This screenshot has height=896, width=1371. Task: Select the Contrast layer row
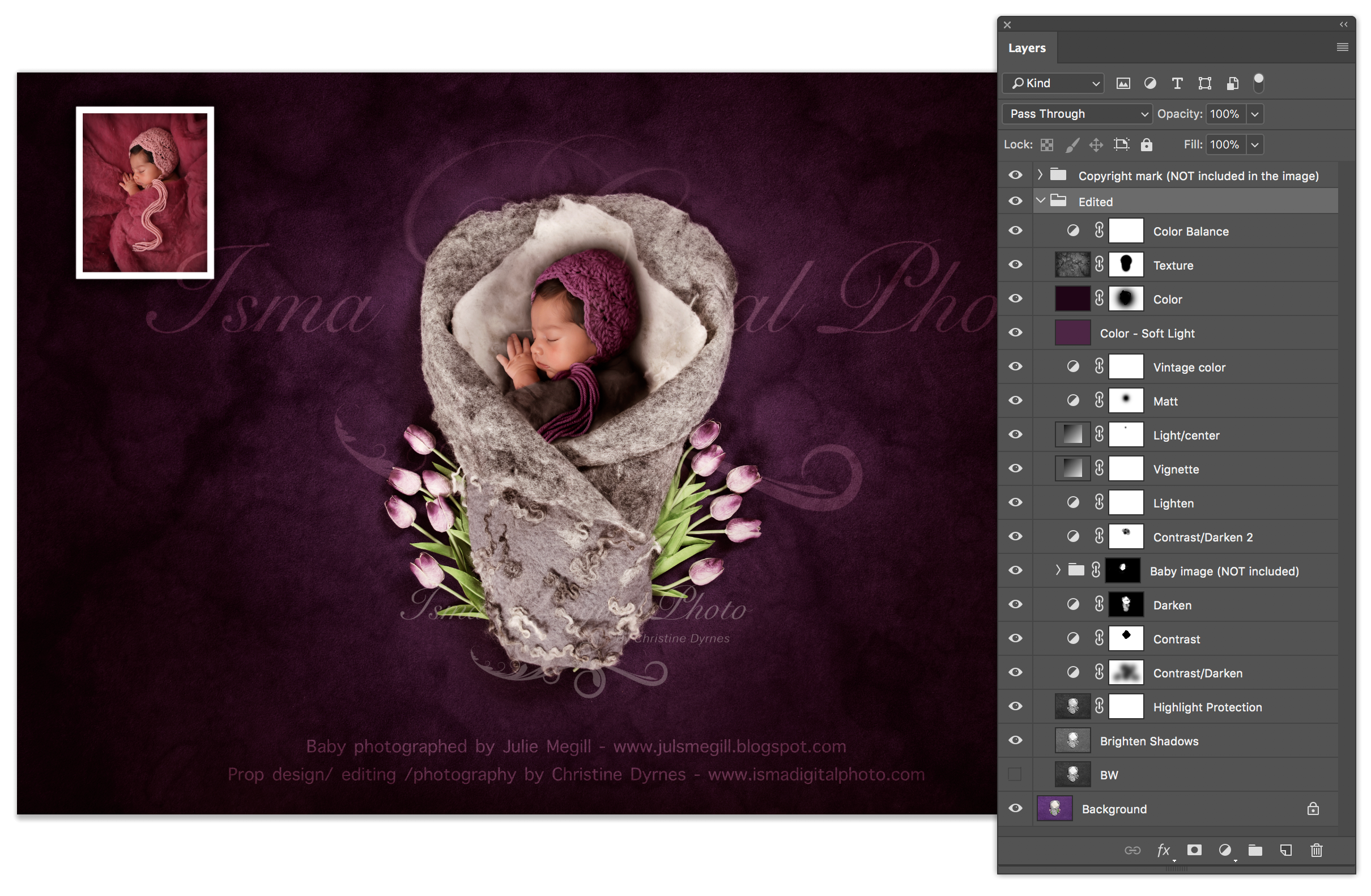pos(1186,639)
